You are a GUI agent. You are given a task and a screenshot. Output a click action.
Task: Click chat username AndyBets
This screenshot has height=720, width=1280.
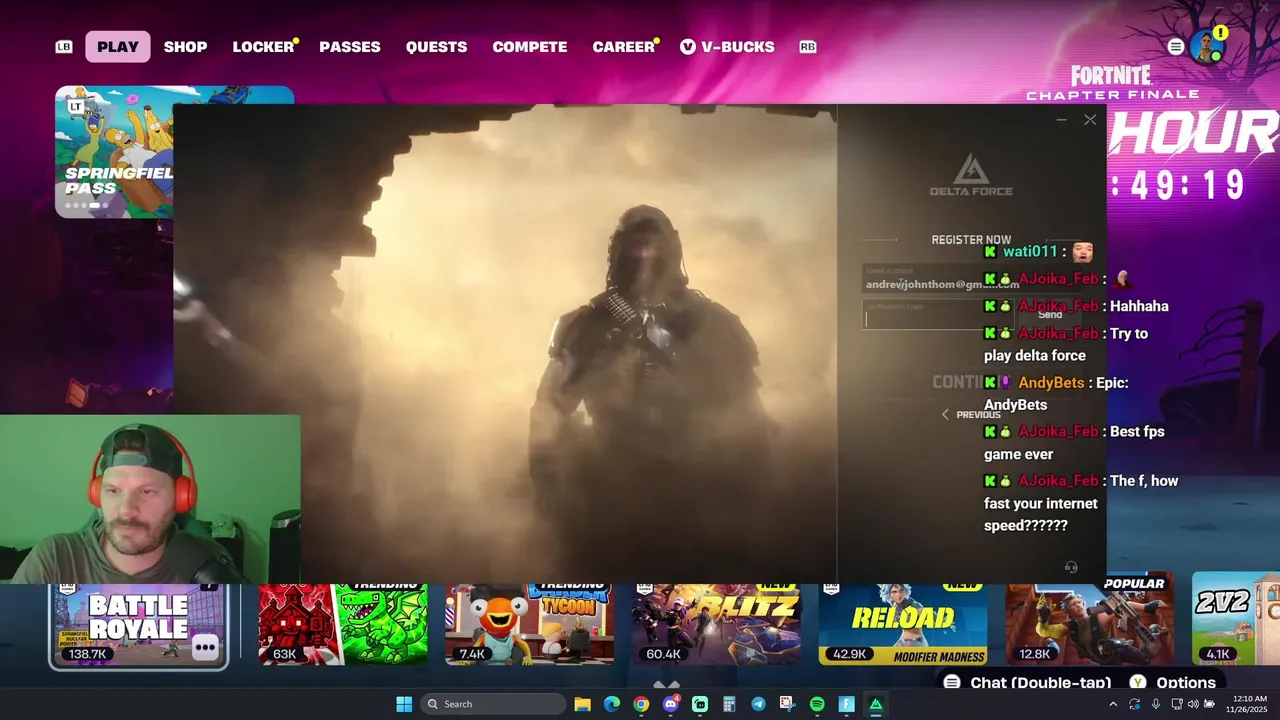[x=1051, y=383]
